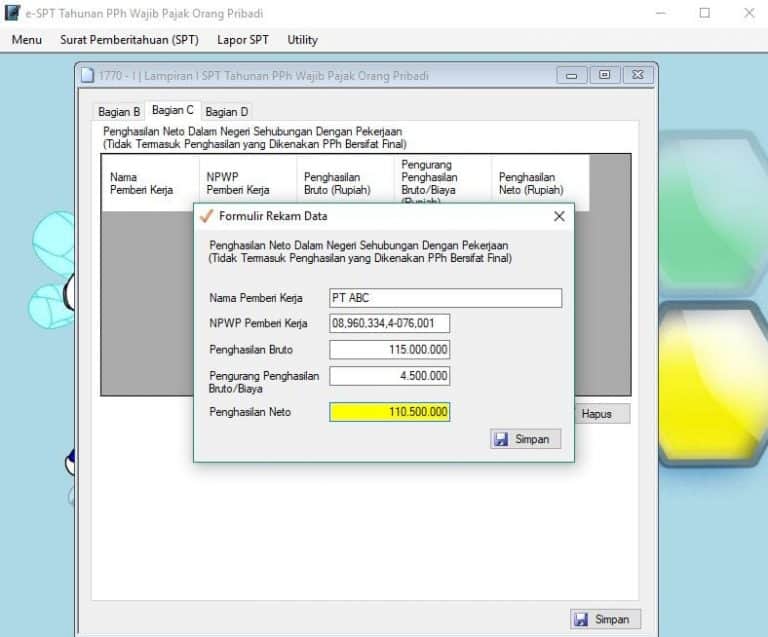
Task: Click the Nama Pemberi Kerja field containing PT ABC
Action: coord(445,298)
